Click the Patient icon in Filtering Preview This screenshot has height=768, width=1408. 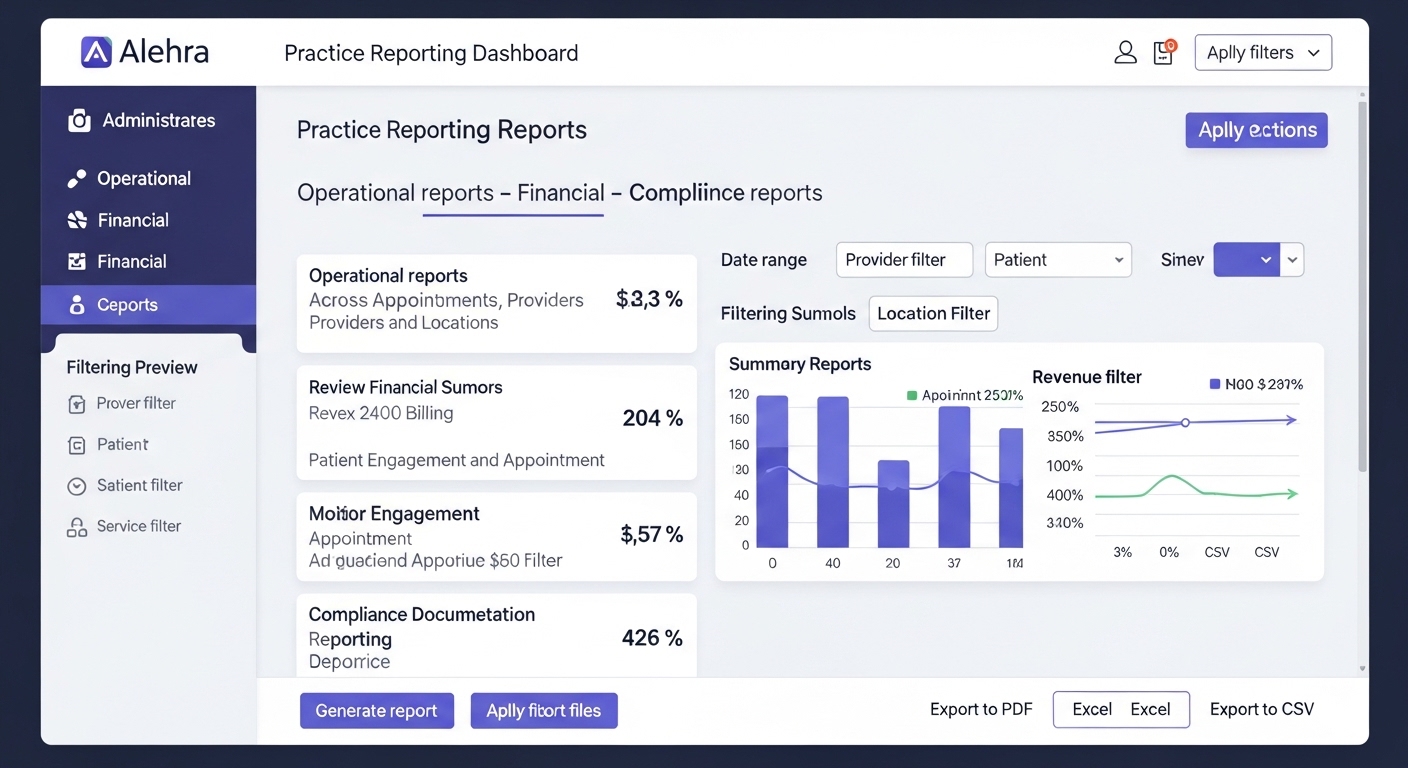[x=77, y=445]
